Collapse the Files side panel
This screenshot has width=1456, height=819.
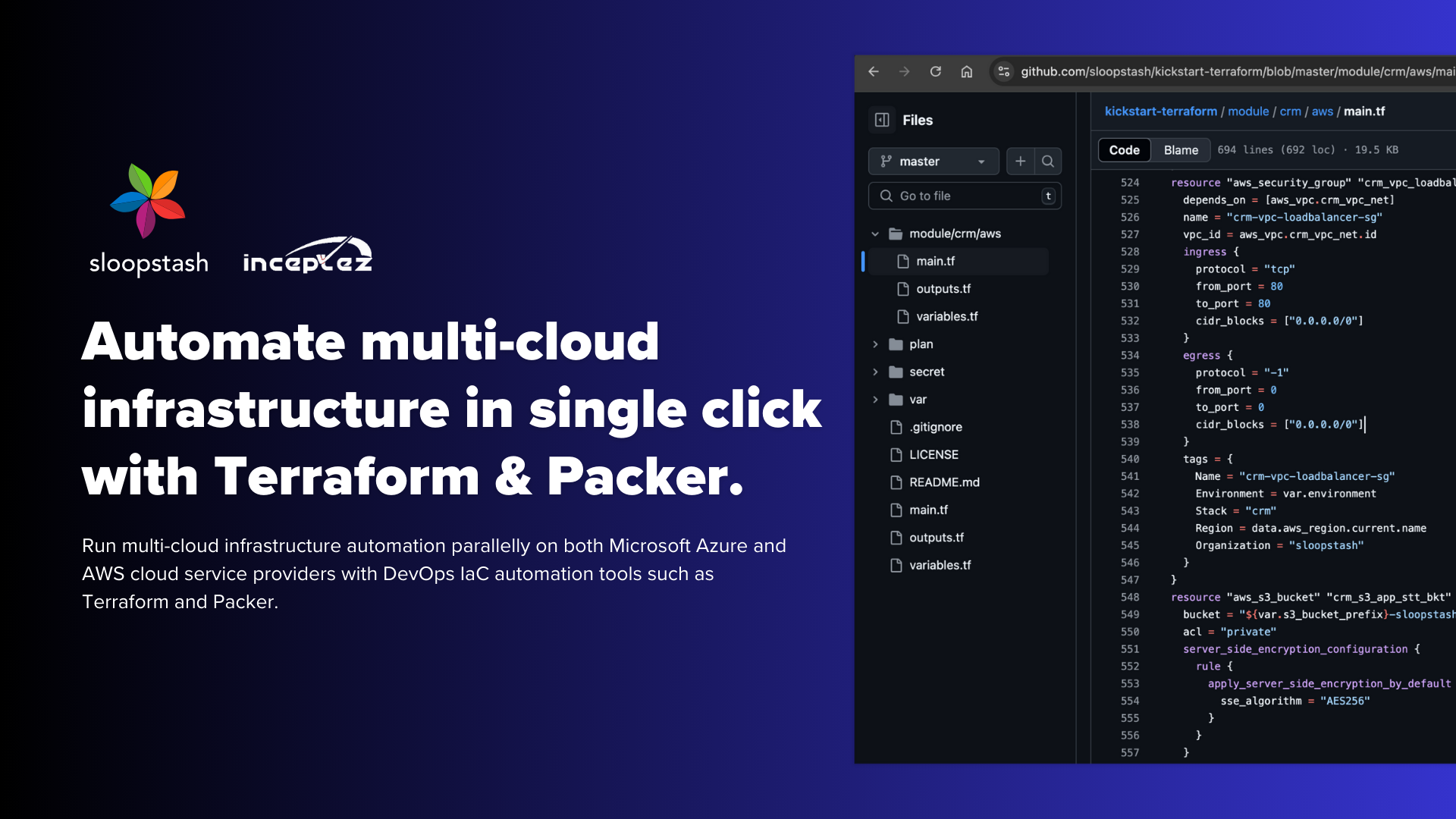pyautogui.click(x=882, y=120)
